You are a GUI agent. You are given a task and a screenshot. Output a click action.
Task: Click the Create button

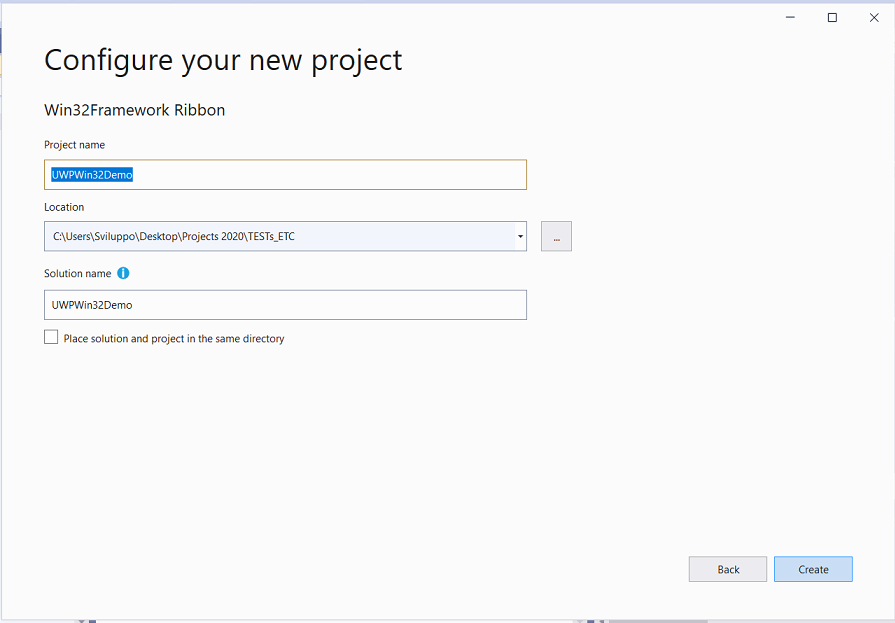(813, 569)
